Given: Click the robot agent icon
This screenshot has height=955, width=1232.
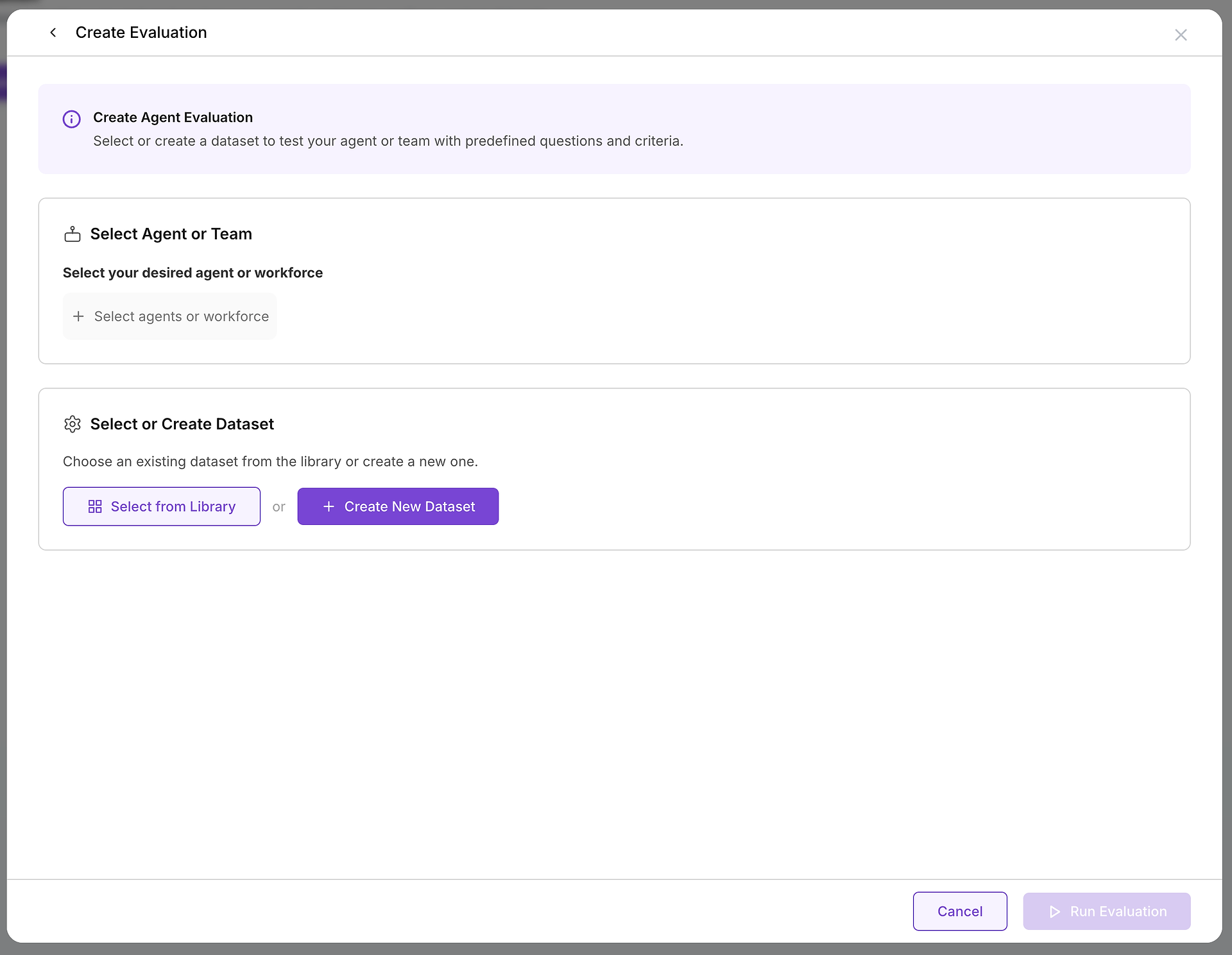Looking at the screenshot, I should pos(73,234).
